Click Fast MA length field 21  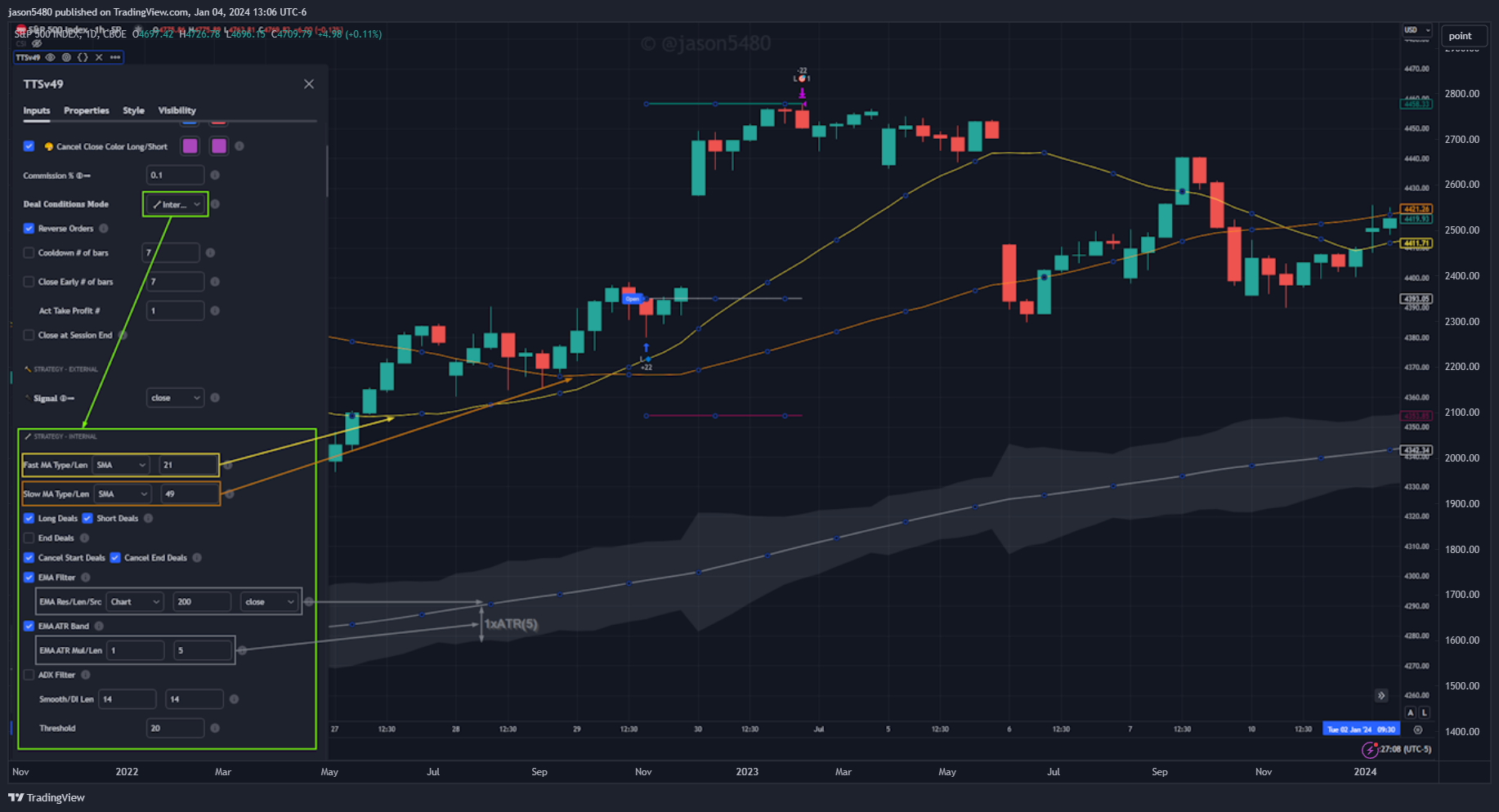point(188,465)
